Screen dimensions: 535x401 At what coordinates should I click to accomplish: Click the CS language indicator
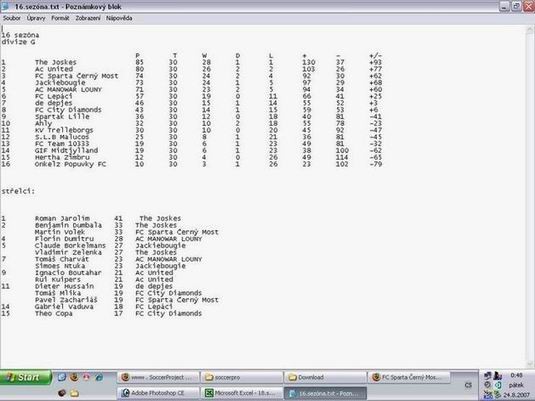(x=468, y=385)
